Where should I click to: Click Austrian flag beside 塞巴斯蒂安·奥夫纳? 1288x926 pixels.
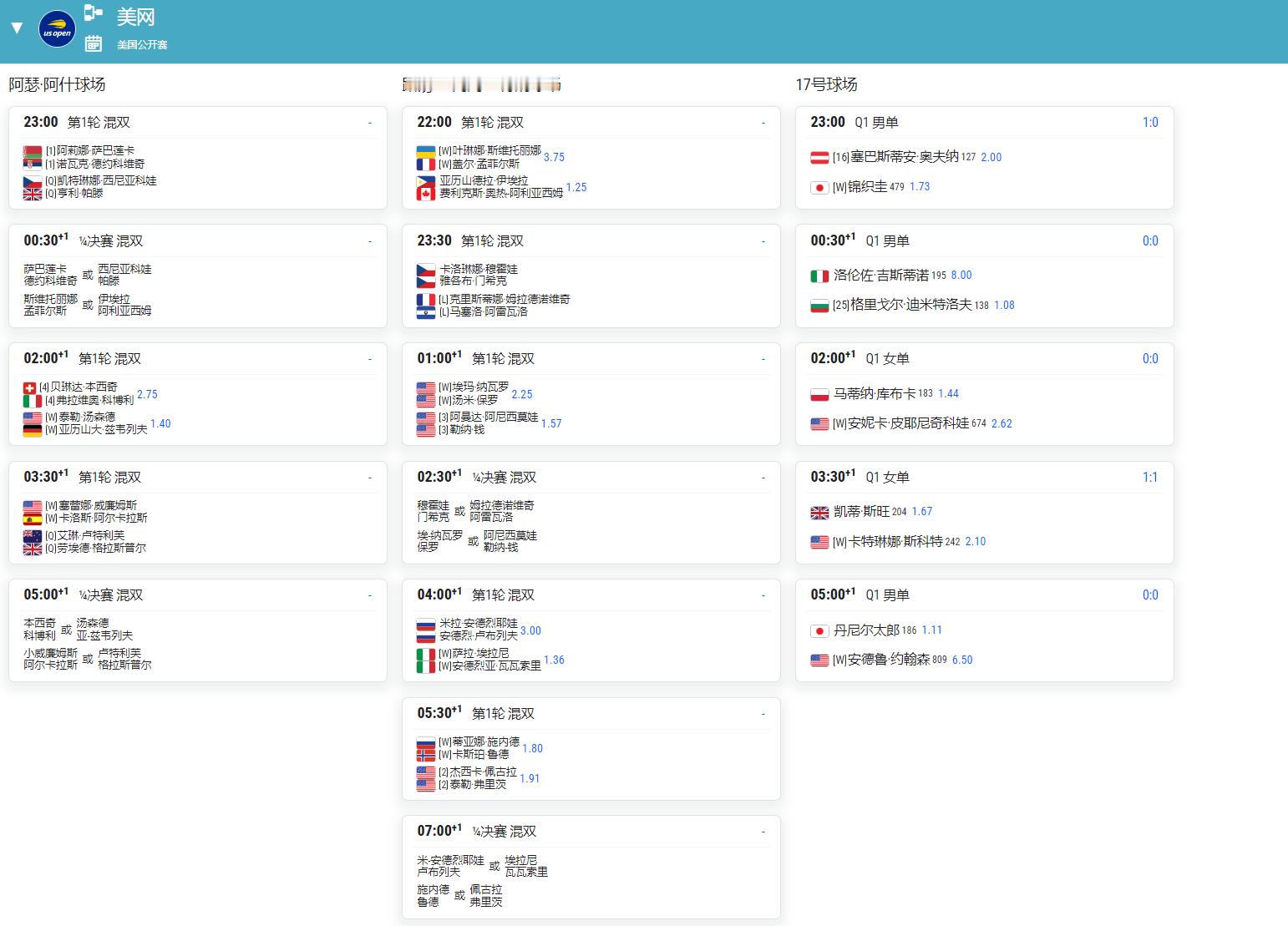click(x=819, y=157)
